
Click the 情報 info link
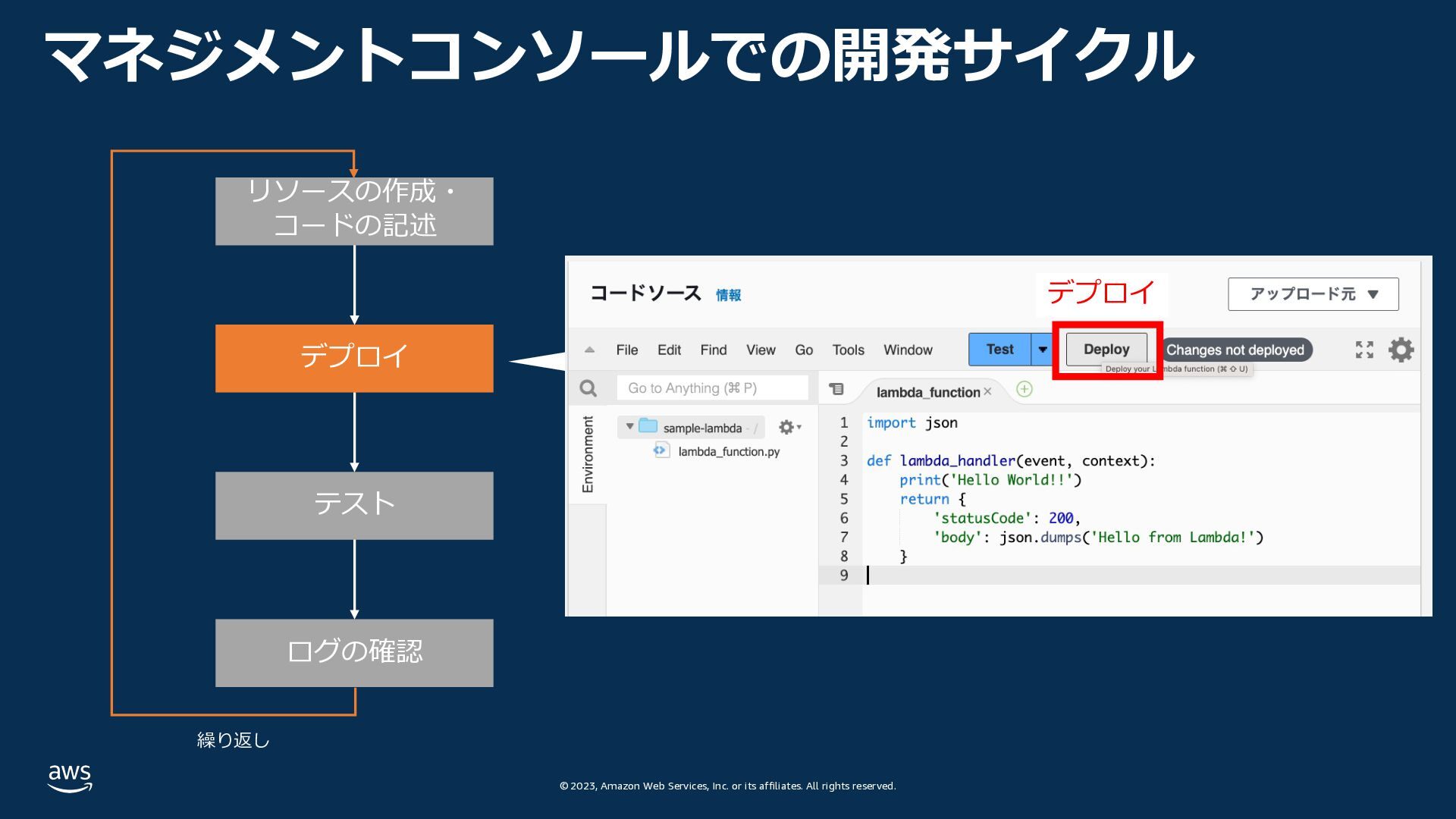pyautogui.click(x=728, y=295)
